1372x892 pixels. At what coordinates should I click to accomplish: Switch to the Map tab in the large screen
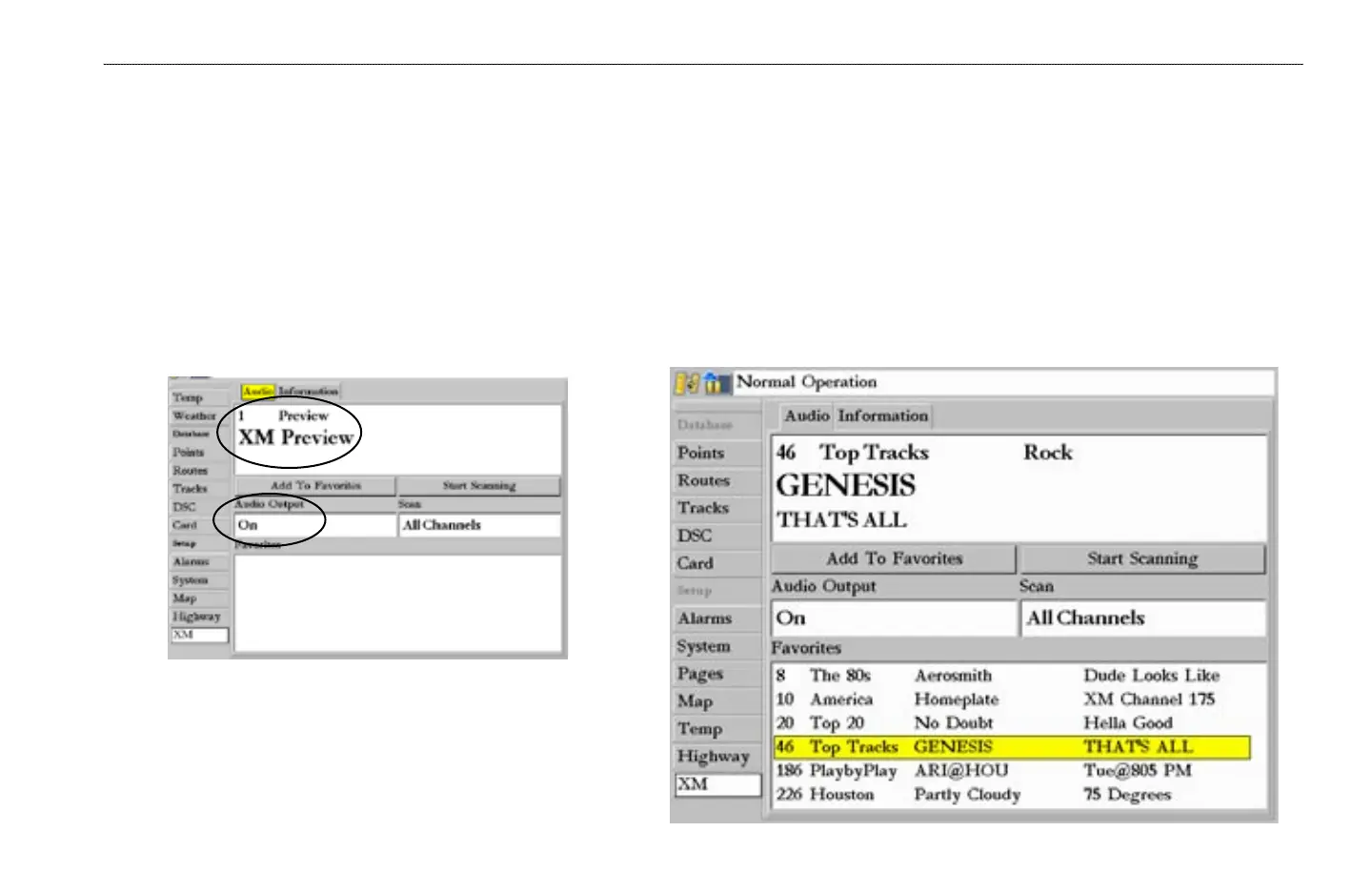[x=718, y=702]
